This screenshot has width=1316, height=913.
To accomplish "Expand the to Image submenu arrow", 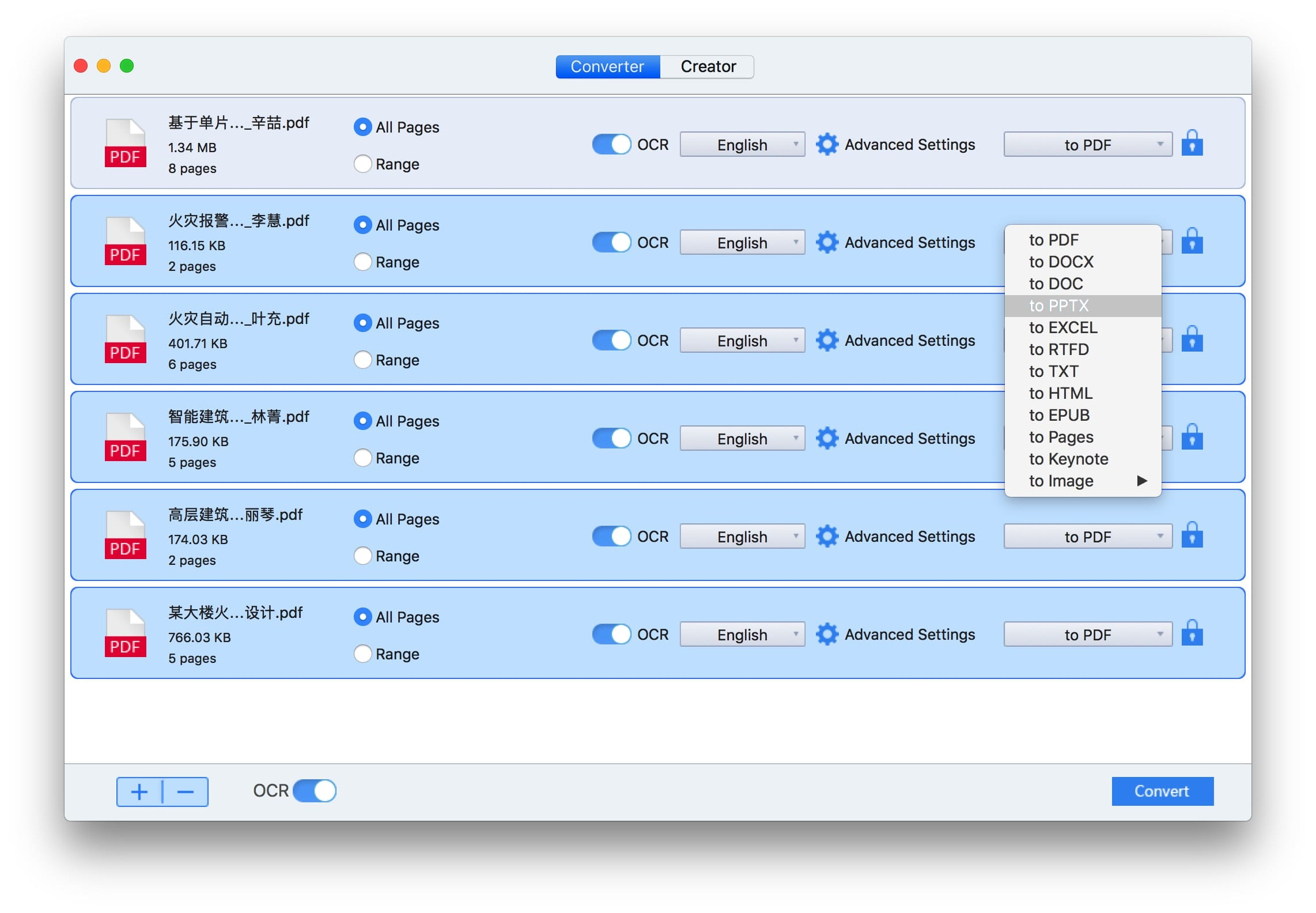I will (x=1142, y=481).
